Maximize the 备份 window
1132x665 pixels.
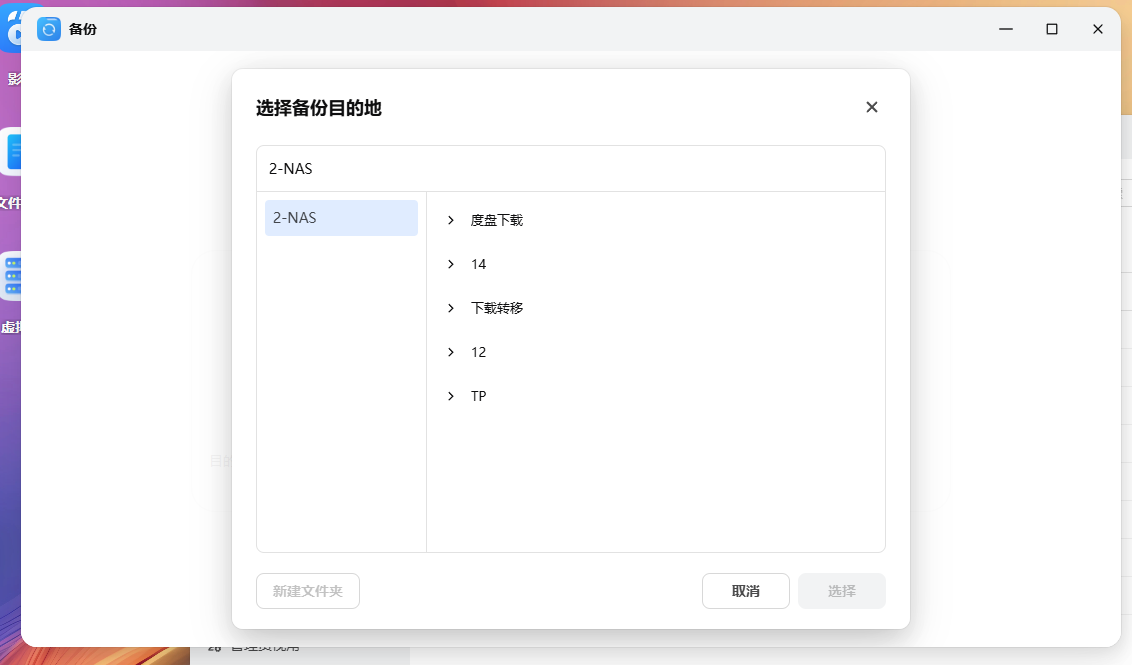1052,29
